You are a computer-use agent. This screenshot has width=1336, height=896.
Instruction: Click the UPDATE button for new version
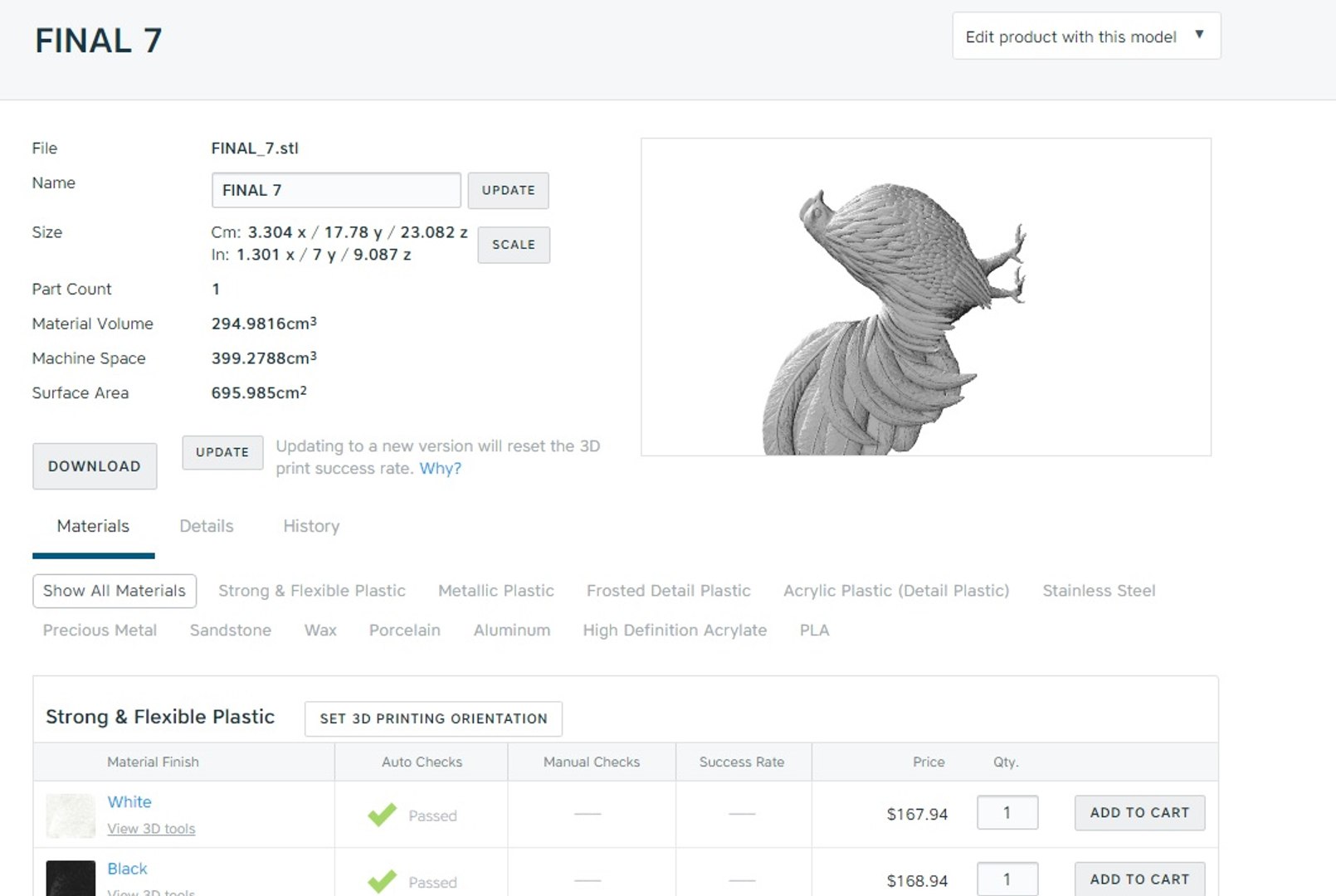point(222,452)
